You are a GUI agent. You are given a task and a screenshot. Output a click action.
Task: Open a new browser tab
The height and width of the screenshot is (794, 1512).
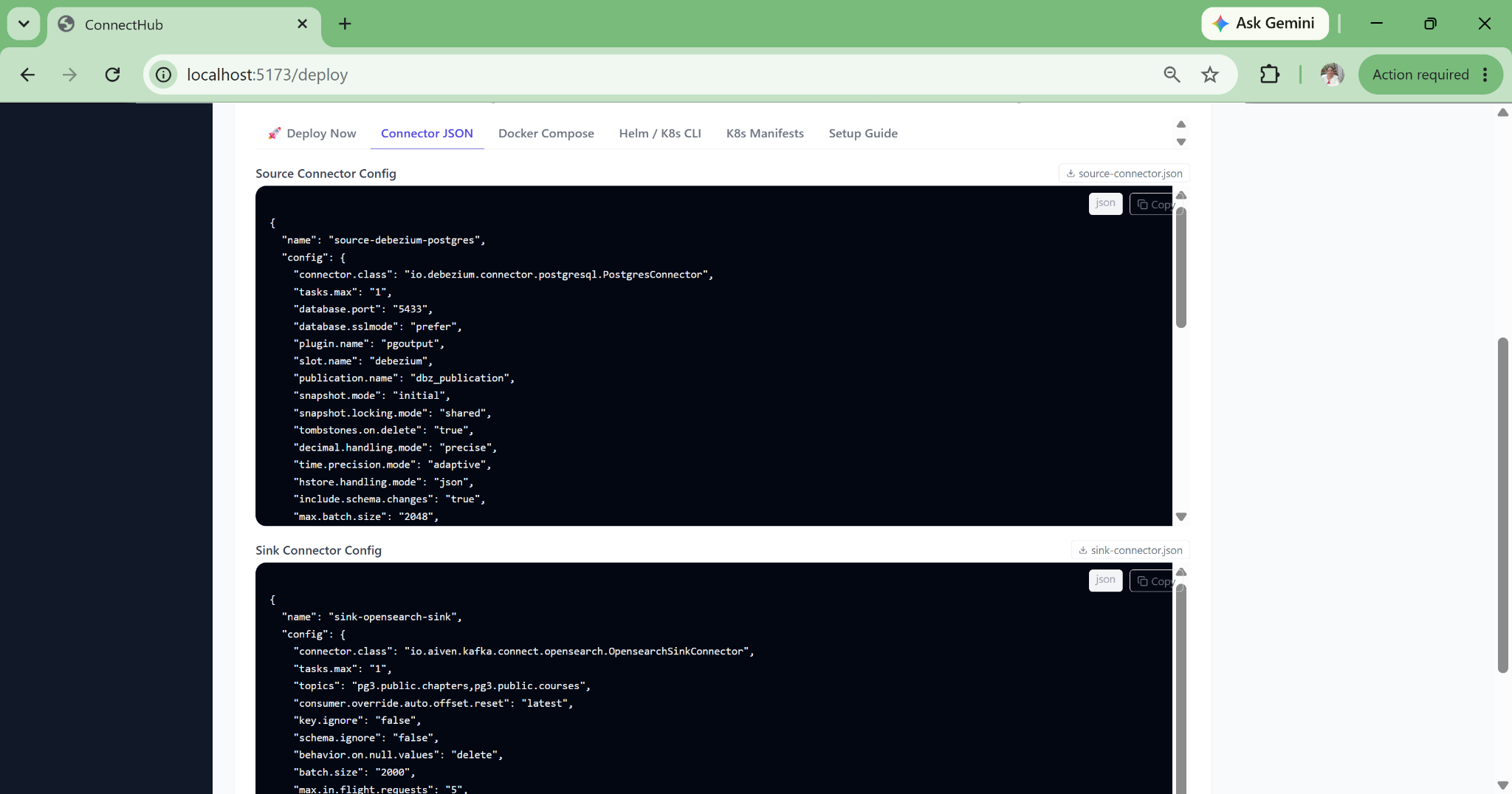(x=345, y=24)
